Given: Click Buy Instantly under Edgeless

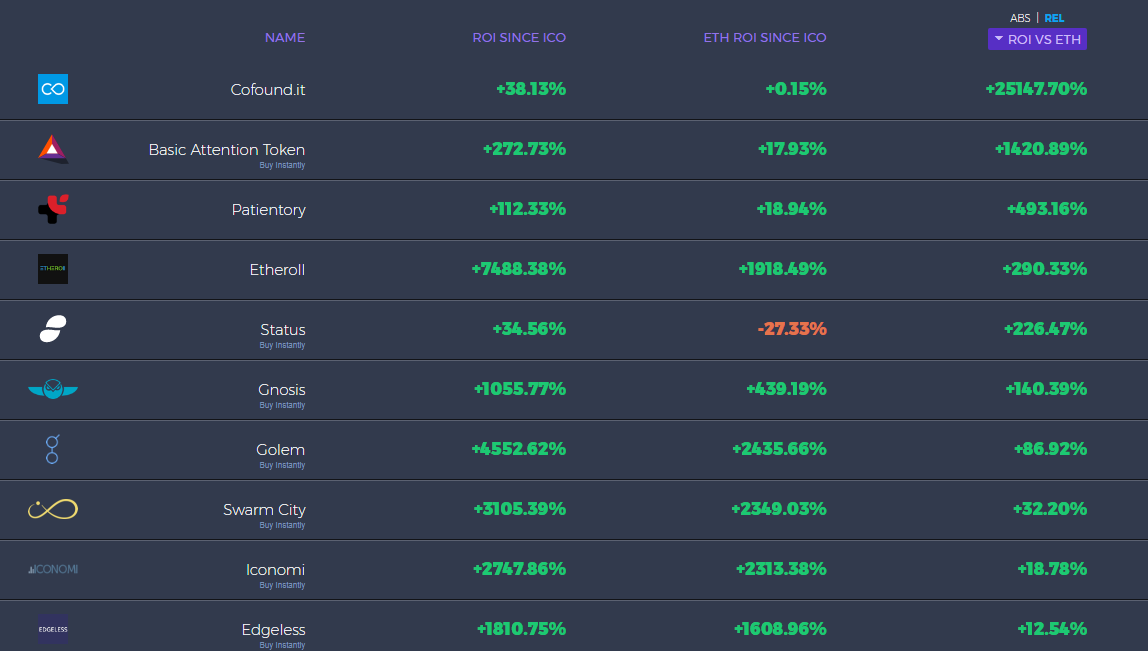Looking at the screenshot, I should 282,645.
